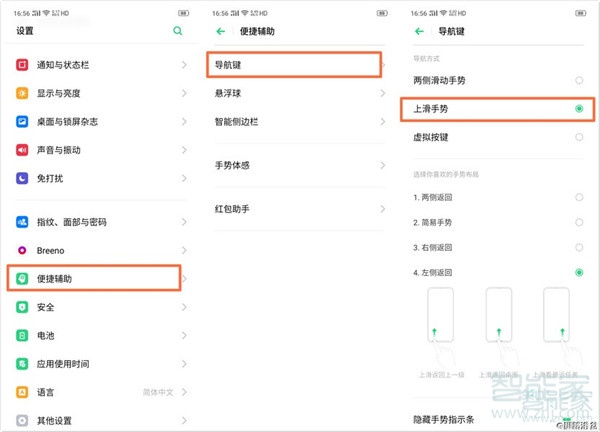
Task: Select the 虚拟按键 radio button
Action: point(579,137)
